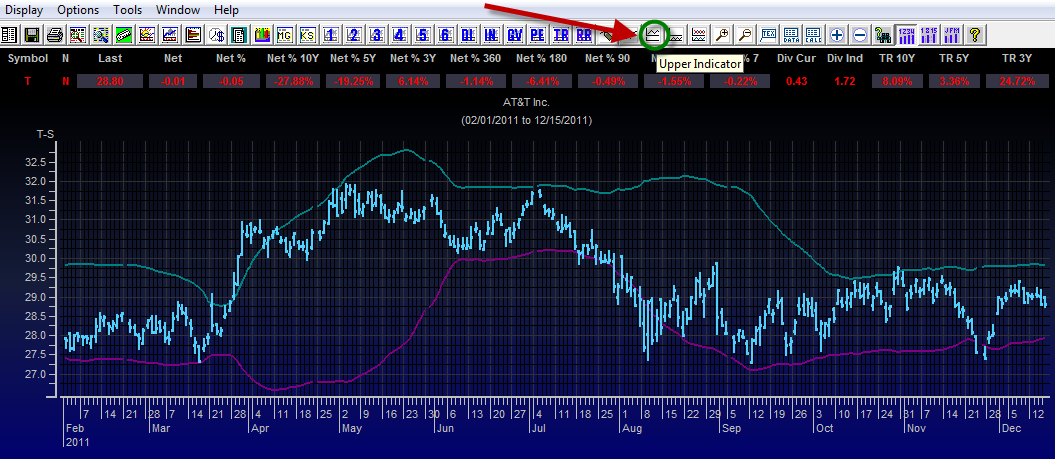Select chart preset 1 icon
Screen dimensions: 1055x459
click(330, 34)
